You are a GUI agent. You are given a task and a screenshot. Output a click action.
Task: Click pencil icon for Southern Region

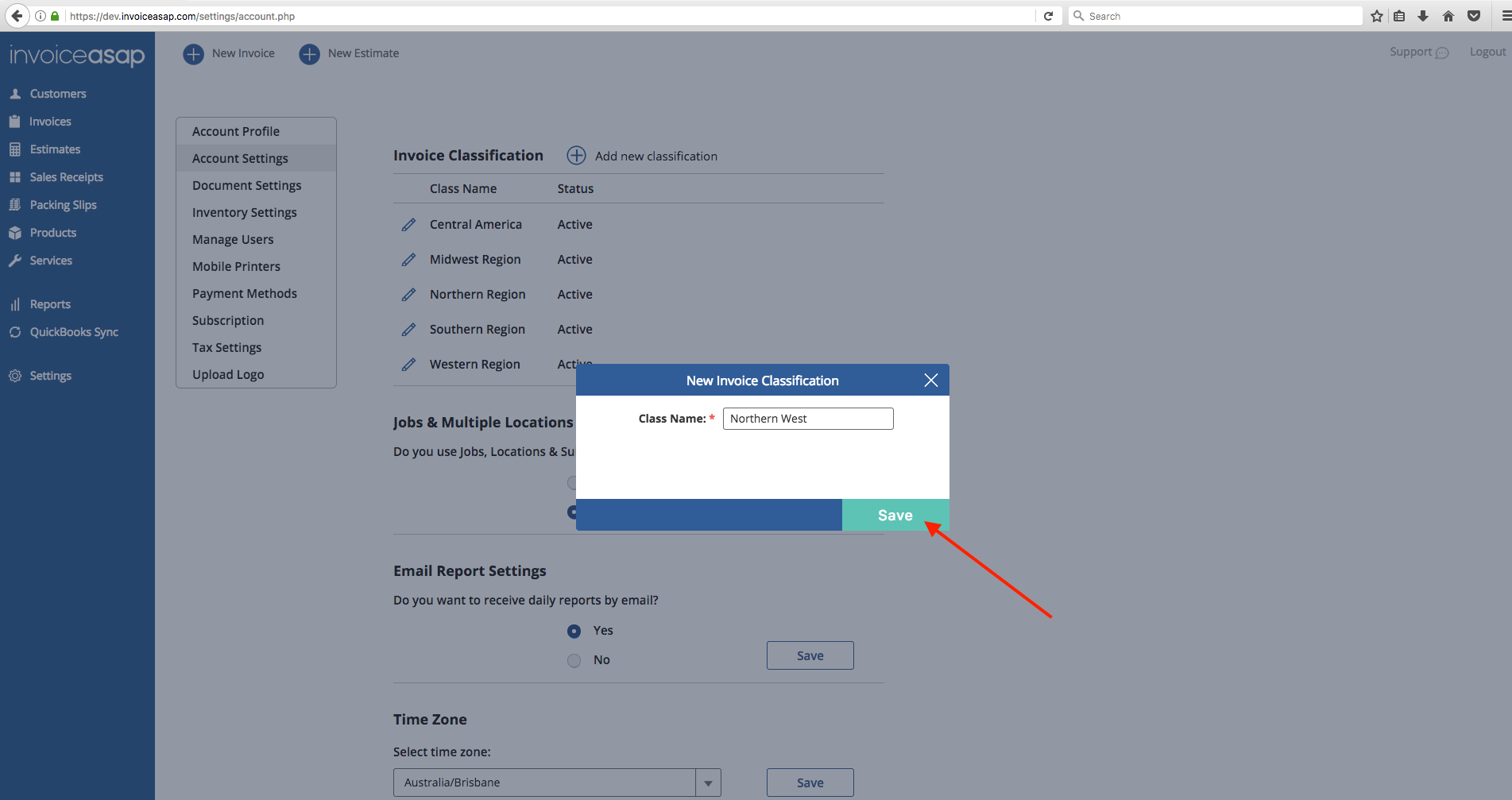(x=408, y=330)
